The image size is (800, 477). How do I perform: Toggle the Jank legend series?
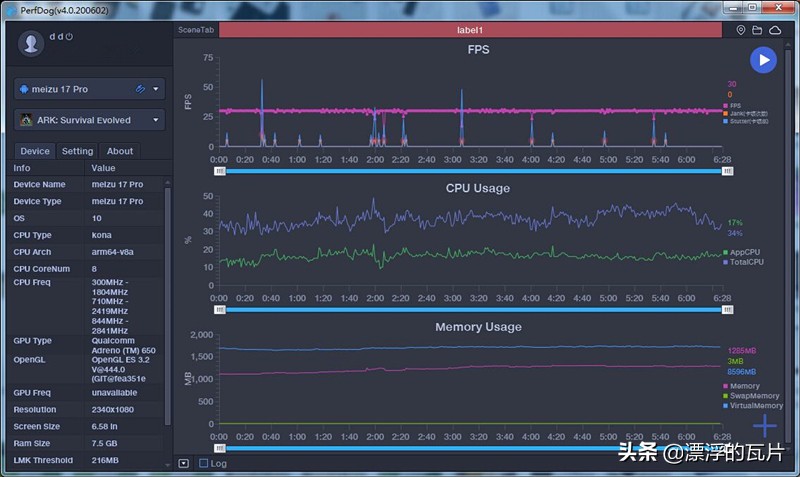(745, 113)
